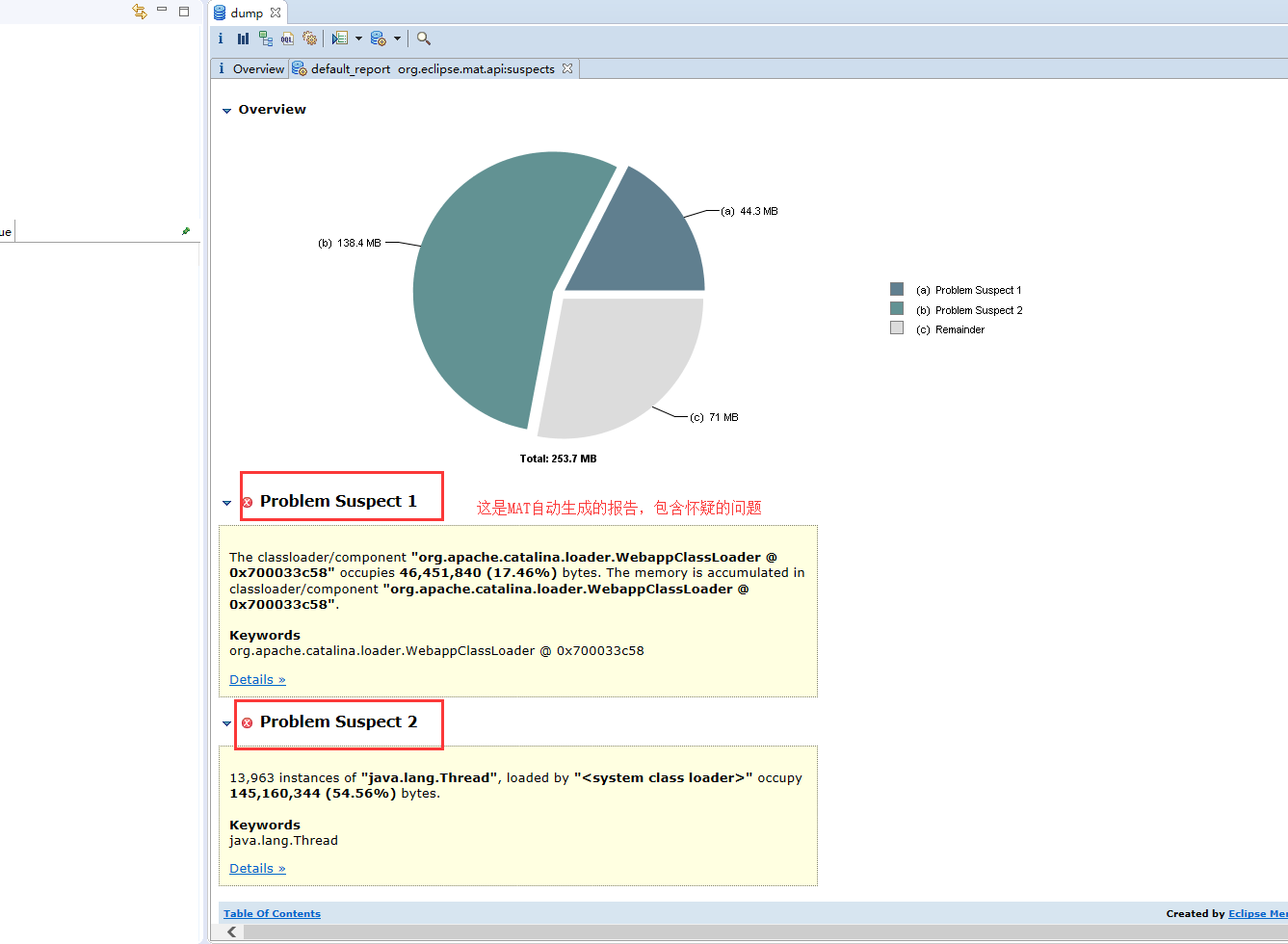This screenshot has height=944, width=1288.
Task: Click the Remainder pie slice
Action: coord(621,361)
